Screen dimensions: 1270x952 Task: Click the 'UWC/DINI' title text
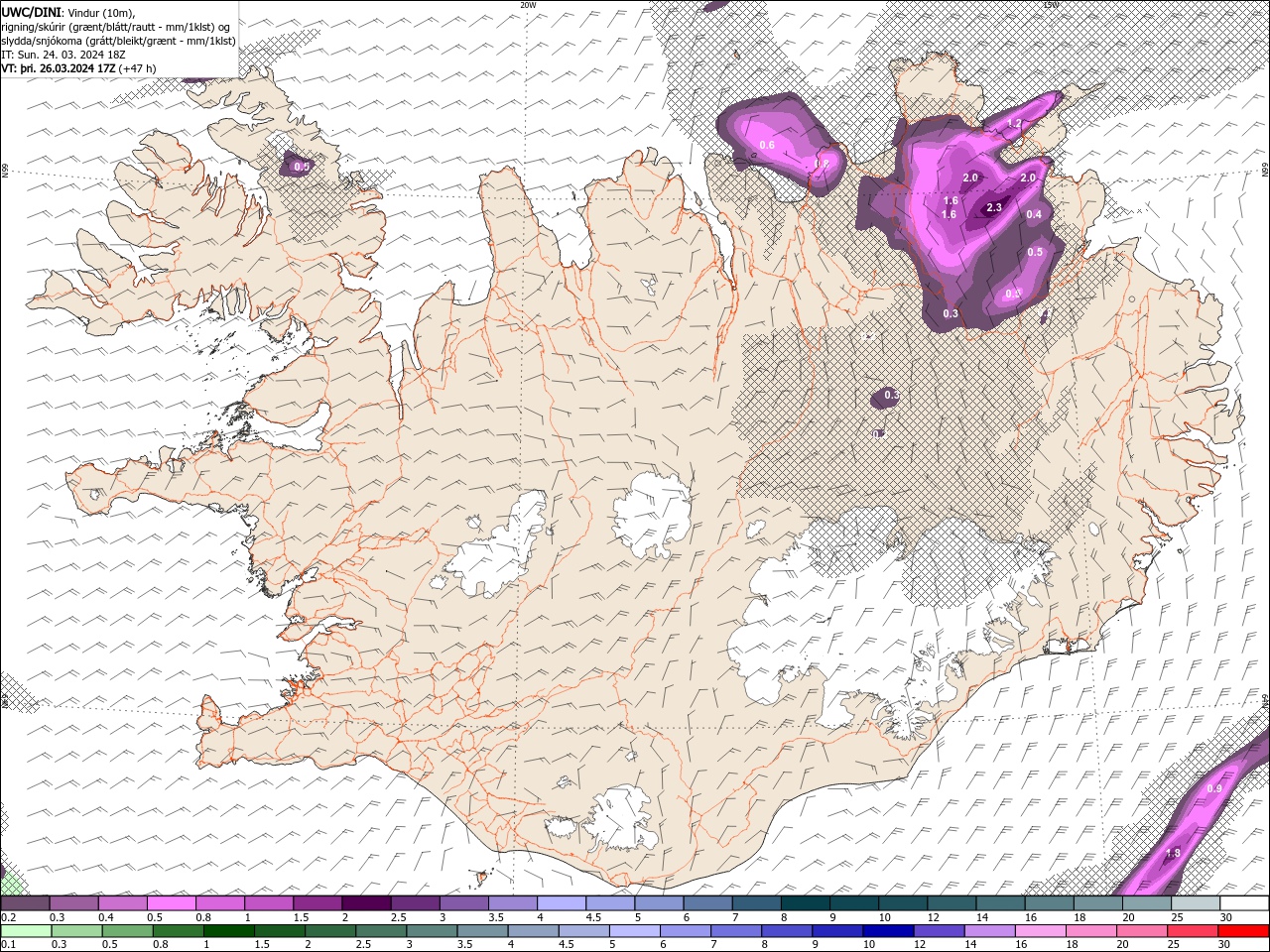31,11
